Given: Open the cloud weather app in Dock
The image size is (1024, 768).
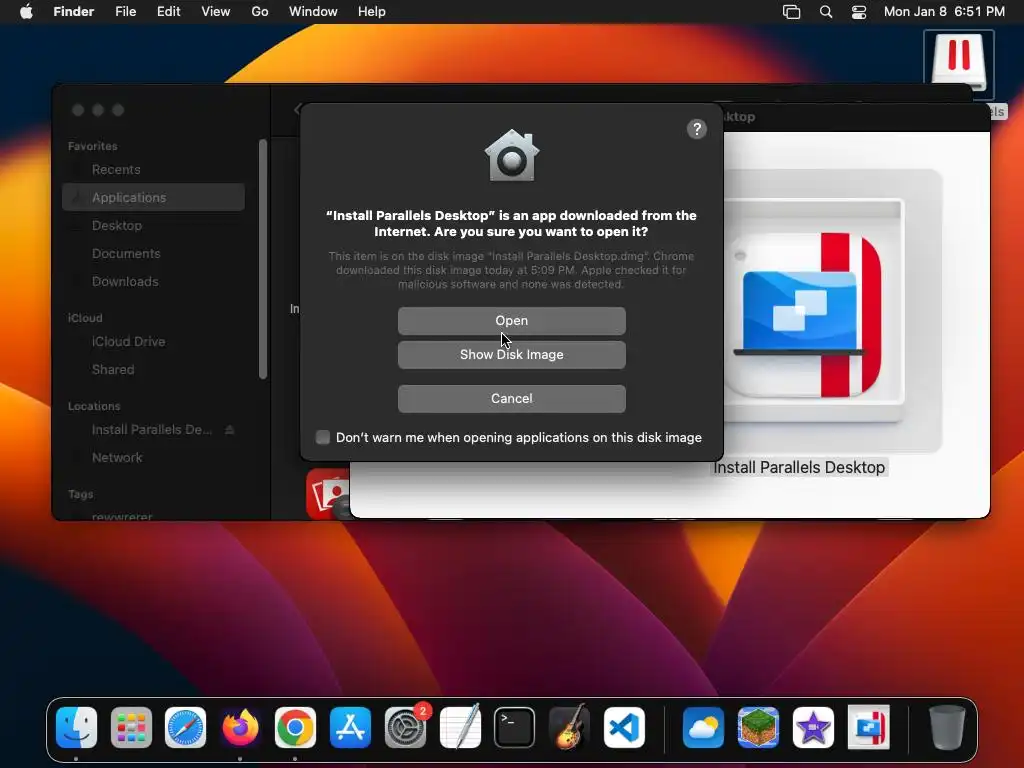Looking at the screenshot, I should click(703, 728).
